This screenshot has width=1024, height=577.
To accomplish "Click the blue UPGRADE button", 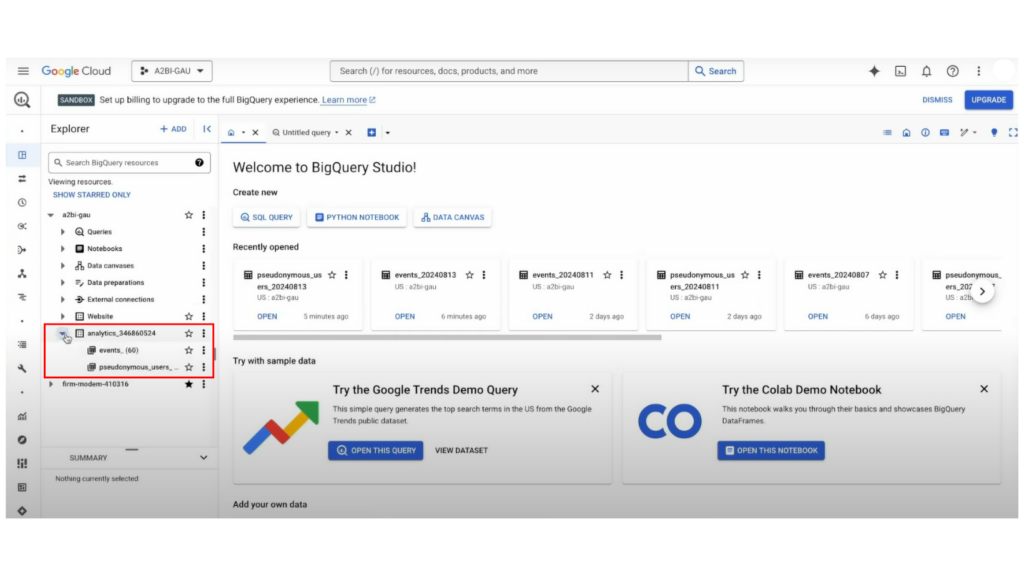I will (x=989, y=100).
